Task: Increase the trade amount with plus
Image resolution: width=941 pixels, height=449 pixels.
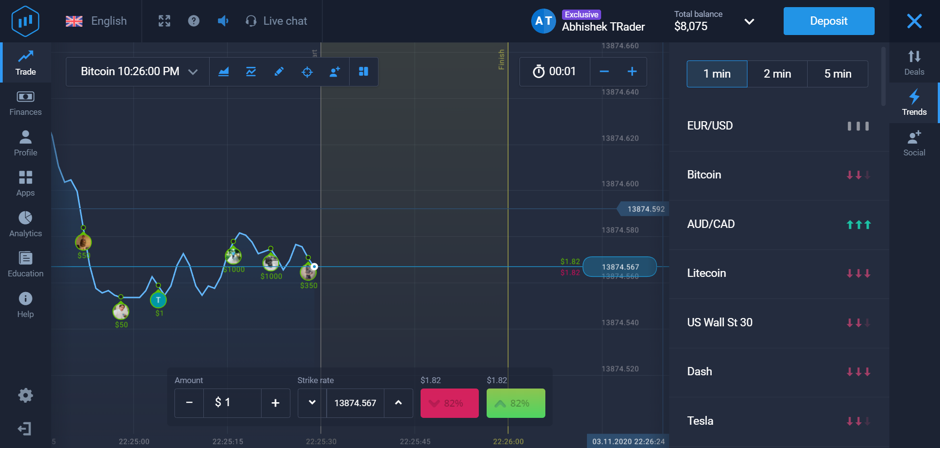Action: click(275, 403)
